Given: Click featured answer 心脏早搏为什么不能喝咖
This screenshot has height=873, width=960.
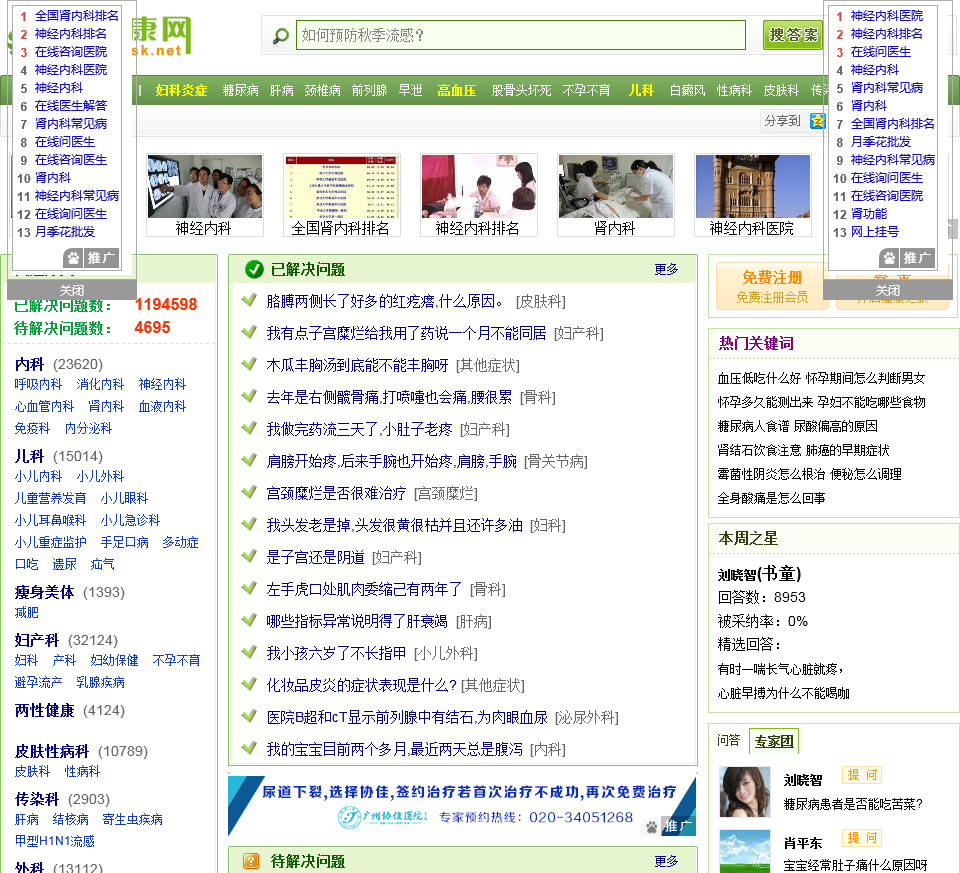Looking at the screenshot, I should [x=784, y=693].
